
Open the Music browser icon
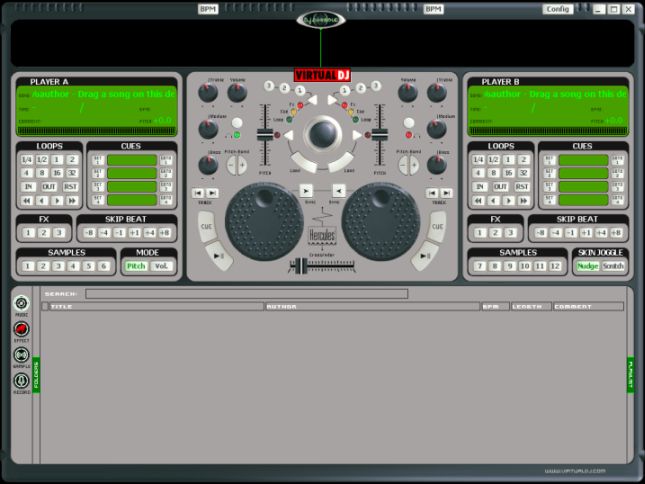pyautogui.click(x=21, y=304)
